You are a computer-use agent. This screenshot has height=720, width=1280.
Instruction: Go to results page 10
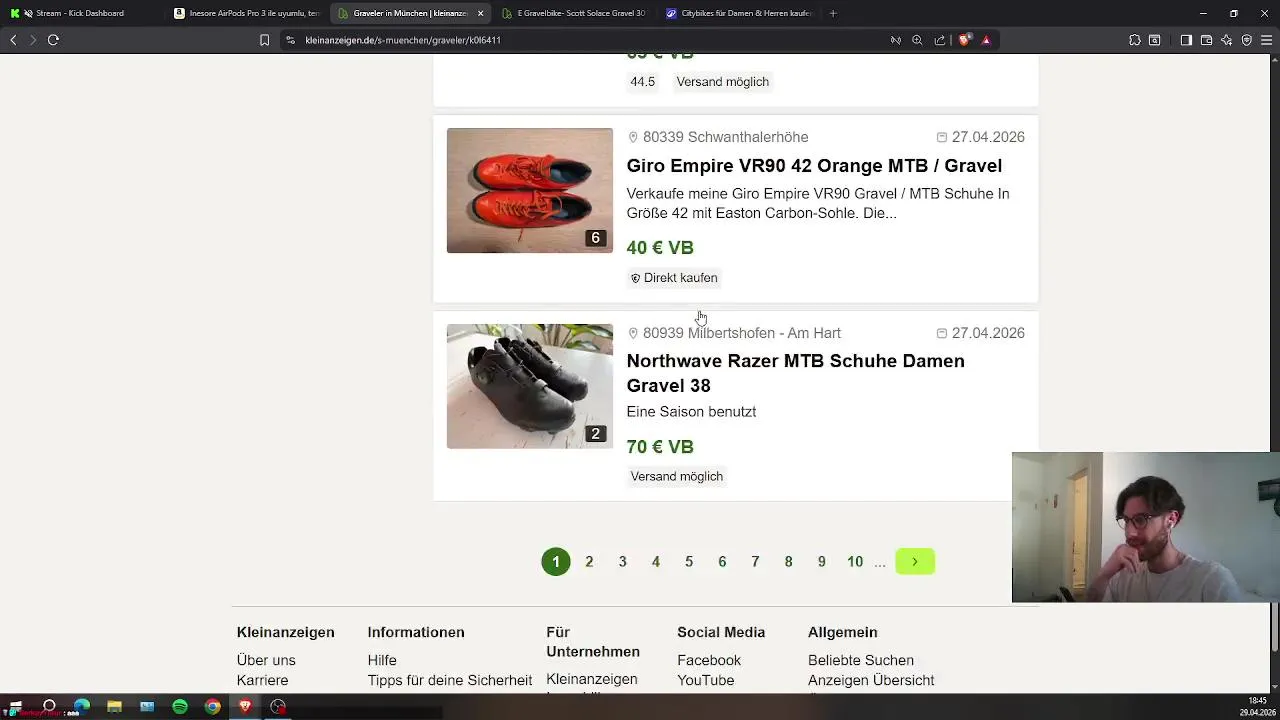[855, 562]
